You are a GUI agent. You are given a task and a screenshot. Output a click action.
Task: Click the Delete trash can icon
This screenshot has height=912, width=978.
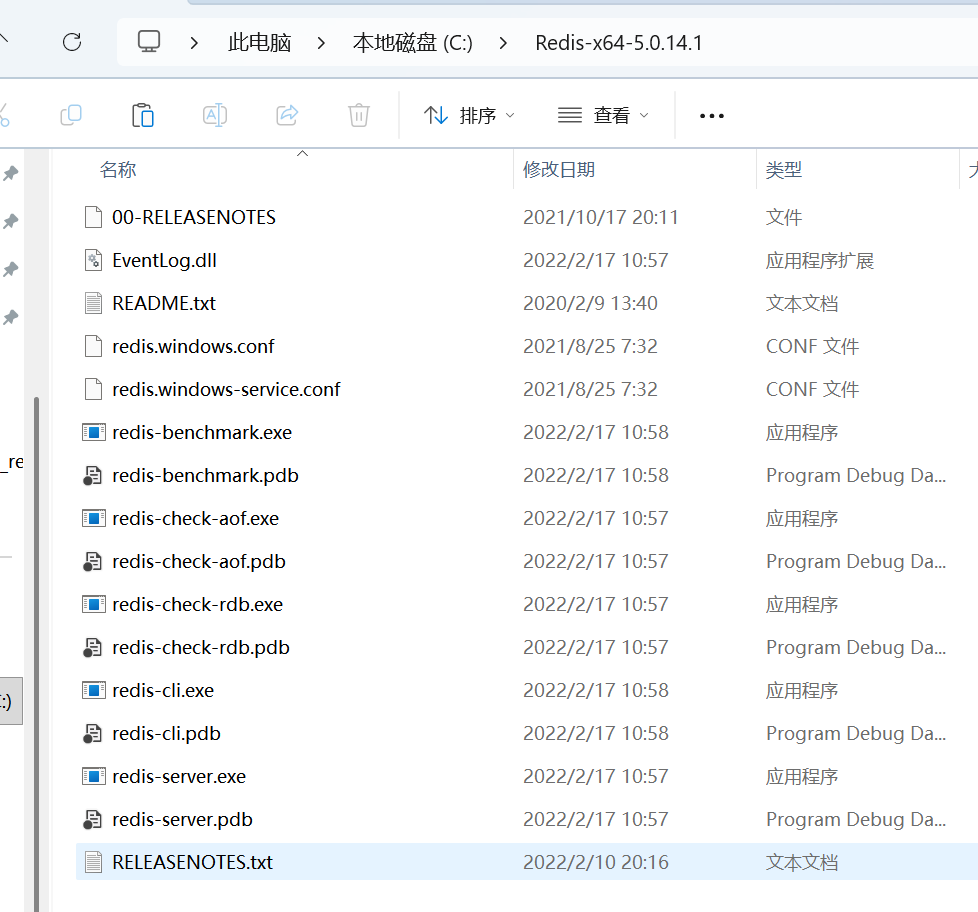[x=359, y=115]
